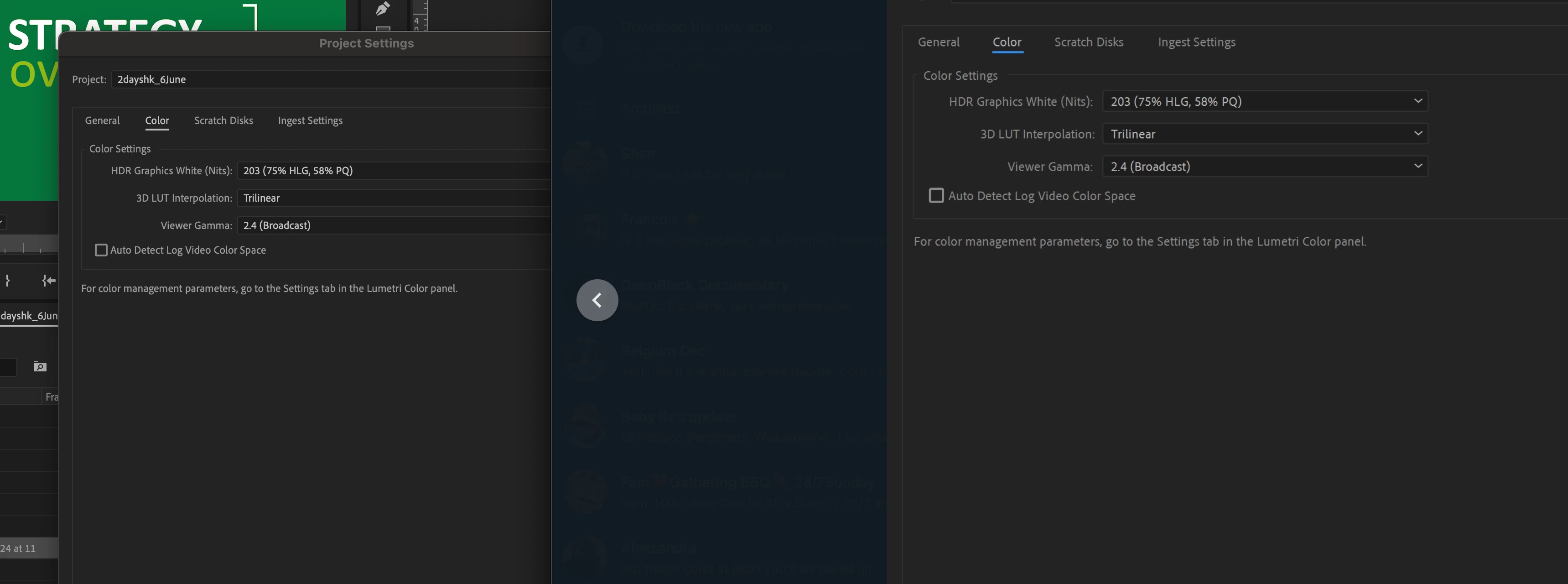The image size is (1568, 584).
Task: Enable Auto Detect Log checkbox in left dialog
Action: [101, 250]
